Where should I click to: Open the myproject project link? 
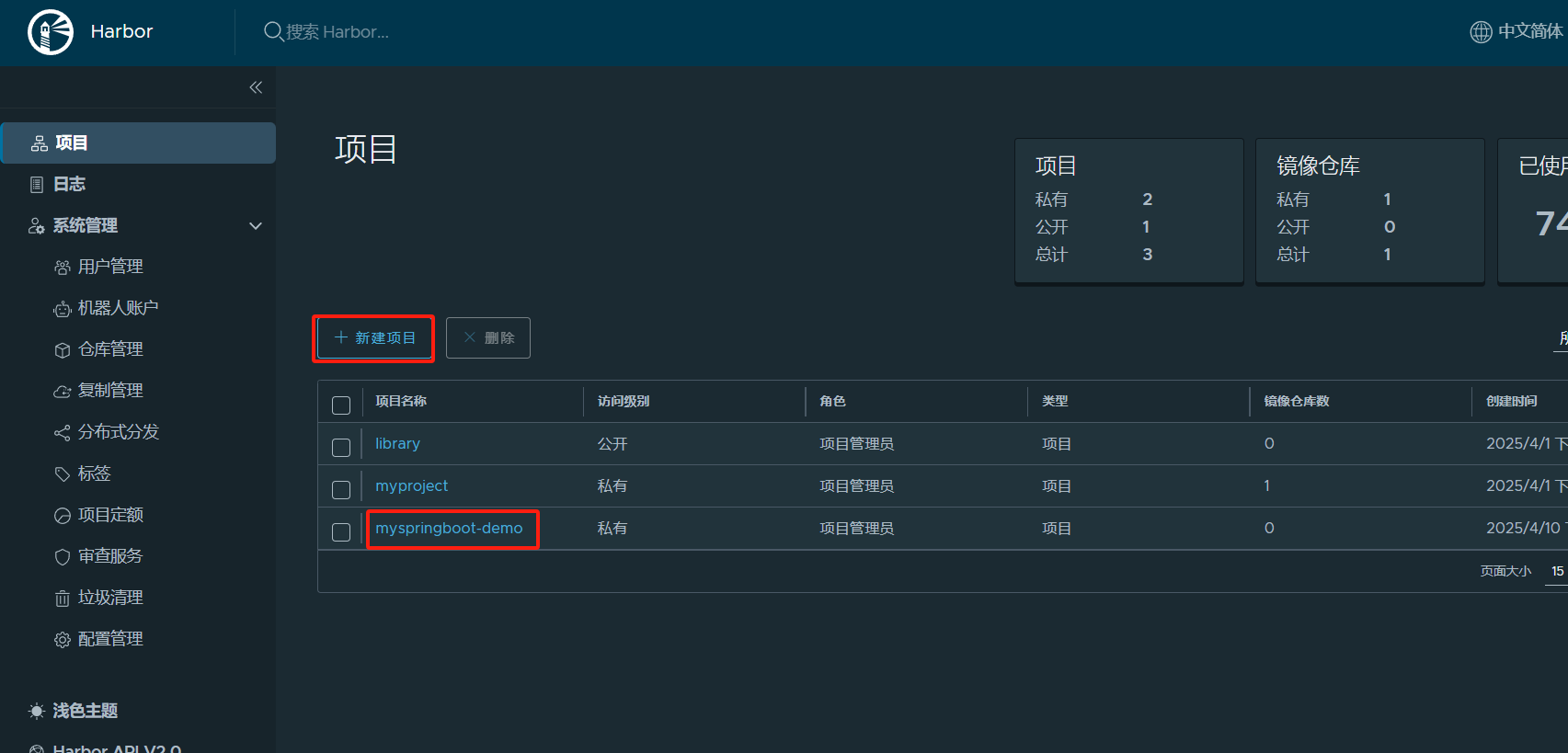(411, 485)
